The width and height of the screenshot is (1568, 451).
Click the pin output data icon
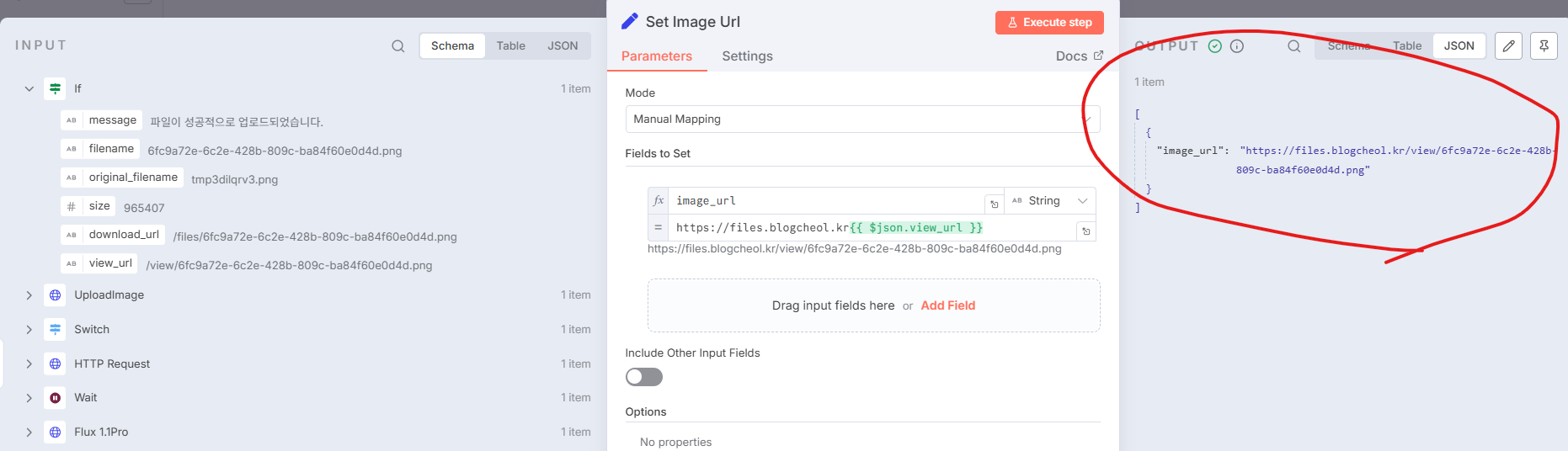coord(1544,46)
